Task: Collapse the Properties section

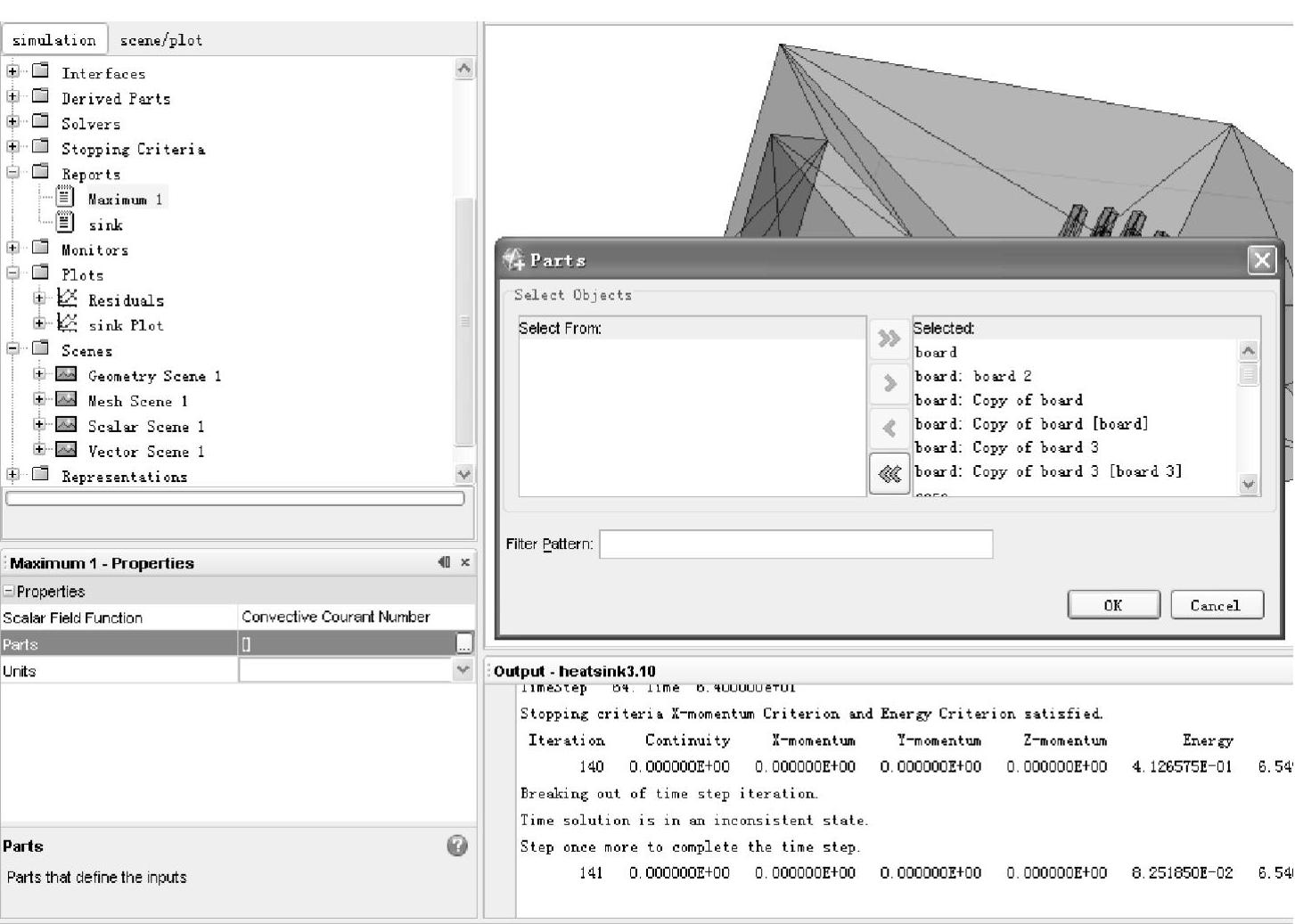Action: (x=8, y=592)
